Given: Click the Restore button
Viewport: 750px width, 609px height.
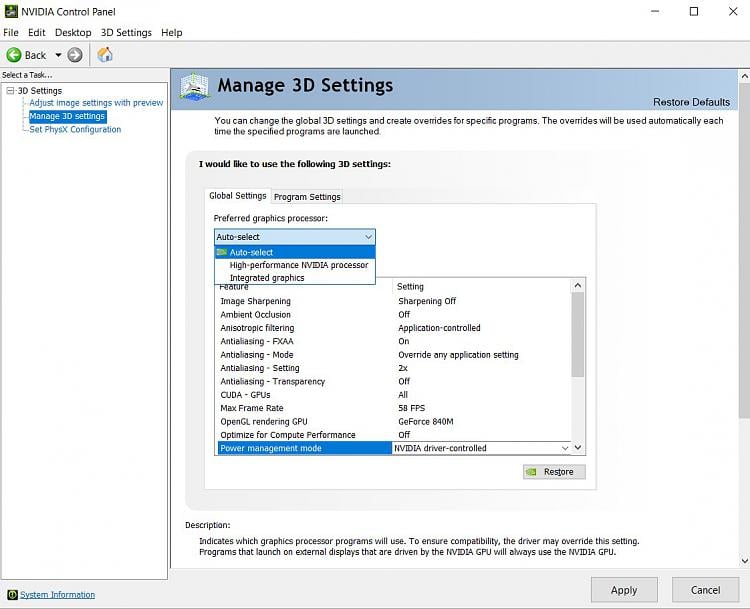Looking at the screenshot, I should [554, 472].
